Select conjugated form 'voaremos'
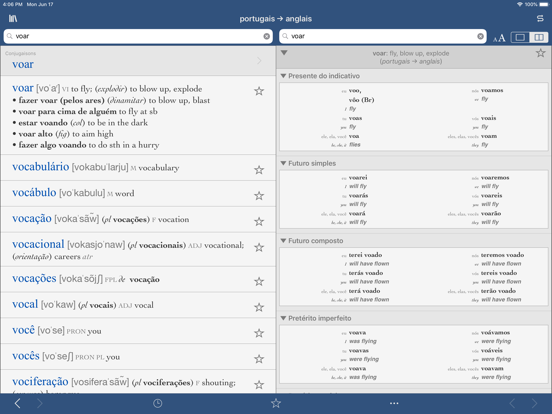 click(495, 177)
